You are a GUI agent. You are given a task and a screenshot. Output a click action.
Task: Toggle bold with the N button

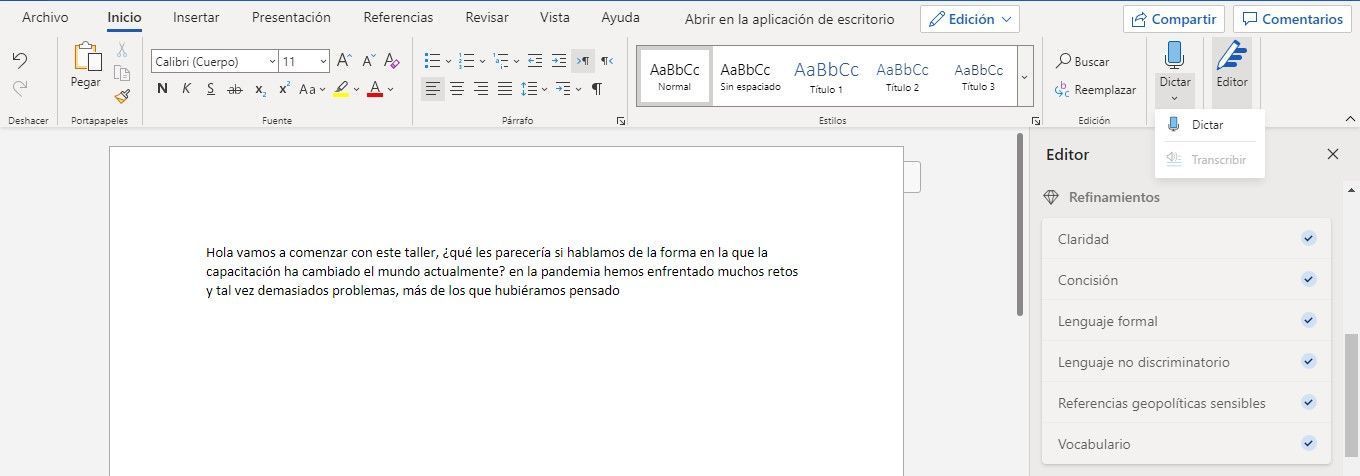coord(162,89)
